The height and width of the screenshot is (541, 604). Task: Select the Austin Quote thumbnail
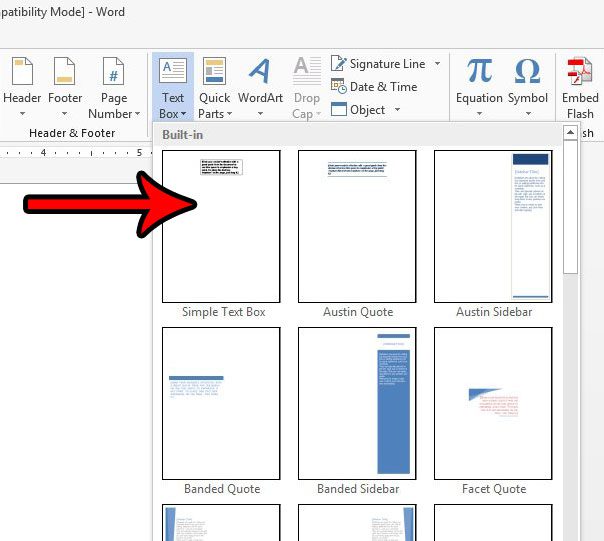tap(357, 226)
